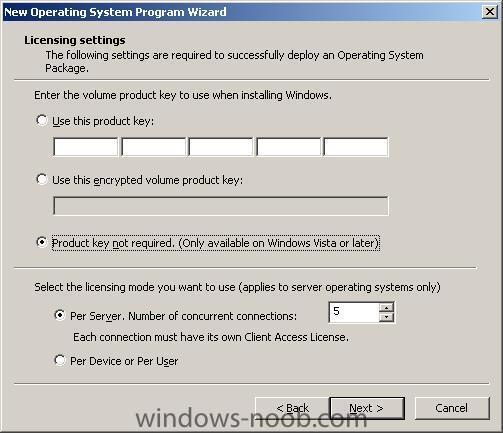Image resolution: width=503 pixels, height=433 pixels.
Task: Click the 'Product key not required' label text
Action: coord(216,243)
